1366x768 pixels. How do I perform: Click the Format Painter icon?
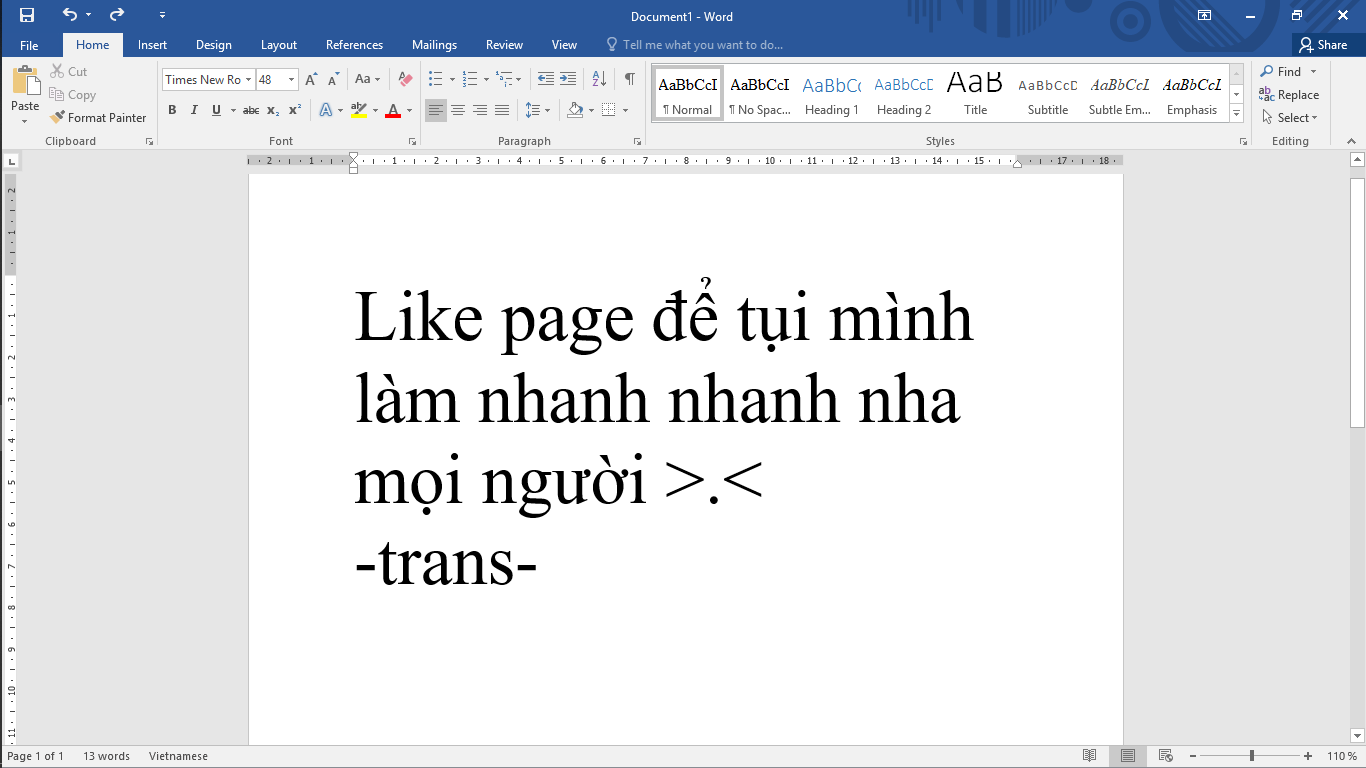(58, 118)
